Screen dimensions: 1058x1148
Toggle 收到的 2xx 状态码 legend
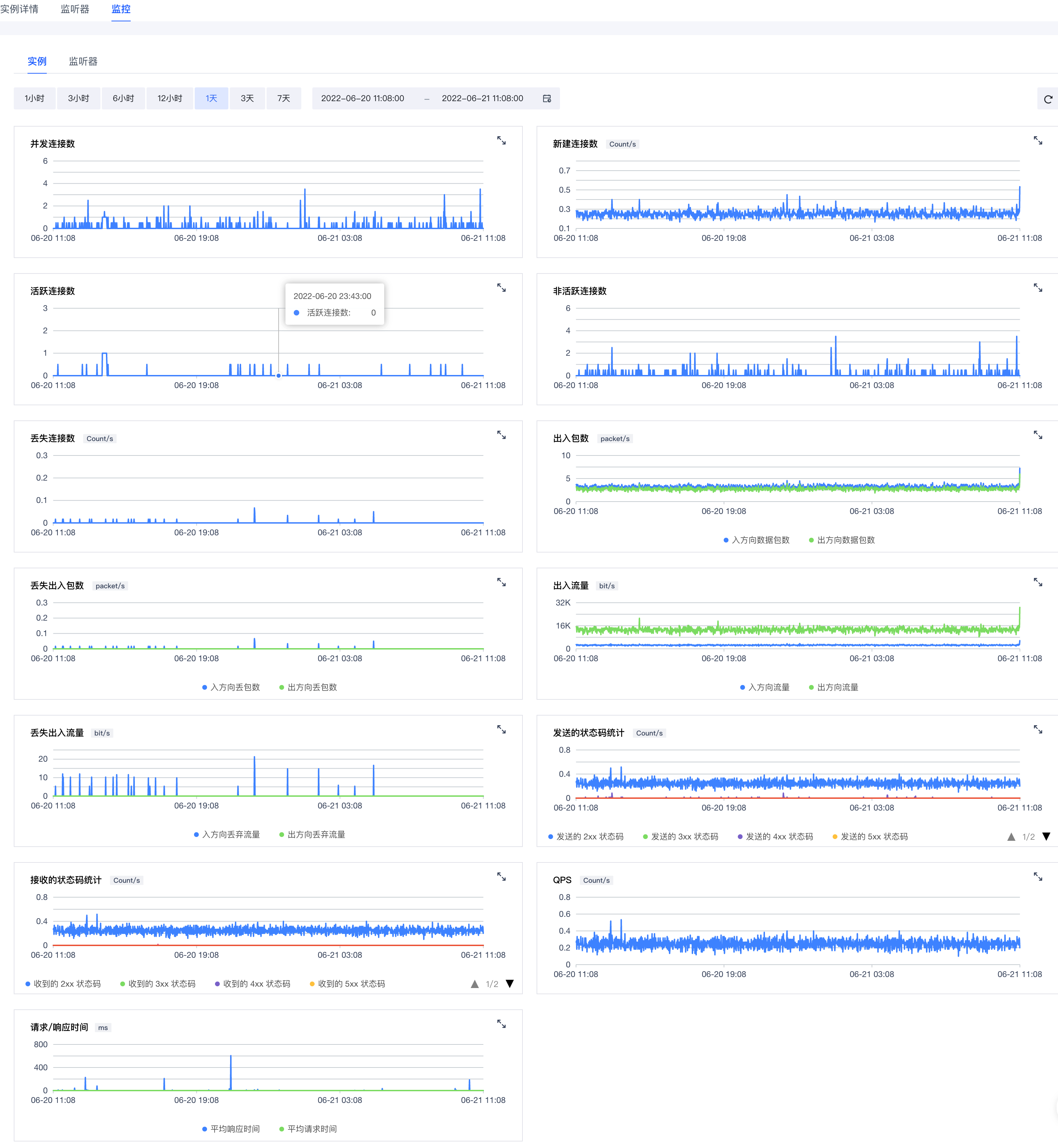point(63,984)
